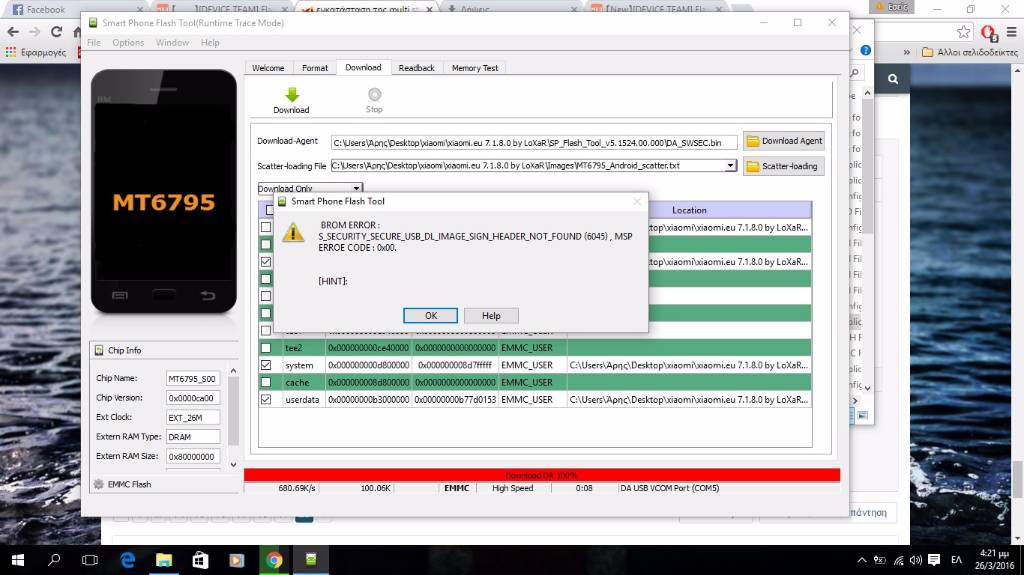Show hidden system tray icons chevron
The image size is (1024, 575).
tap(861, 560)
